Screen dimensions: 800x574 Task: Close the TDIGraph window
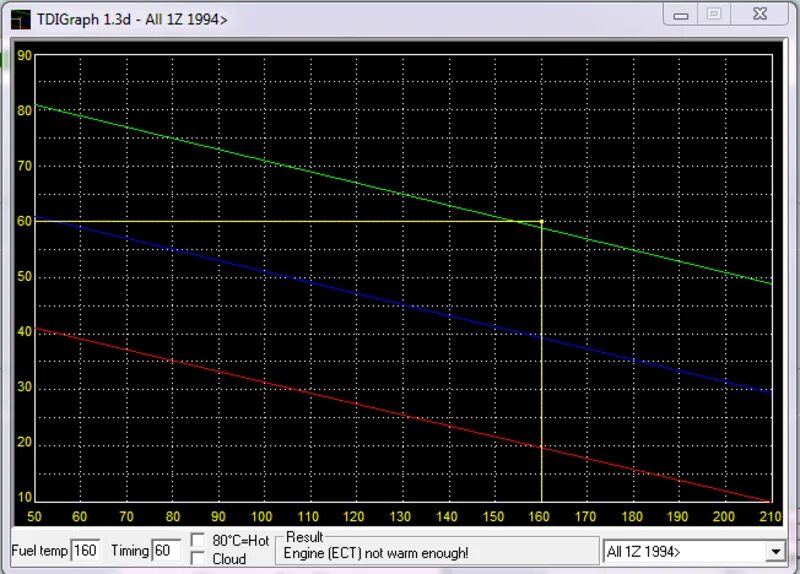pos(760,14)
